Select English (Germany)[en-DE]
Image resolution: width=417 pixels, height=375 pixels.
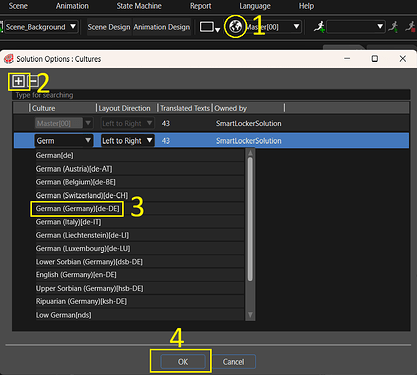pos(140,275)
